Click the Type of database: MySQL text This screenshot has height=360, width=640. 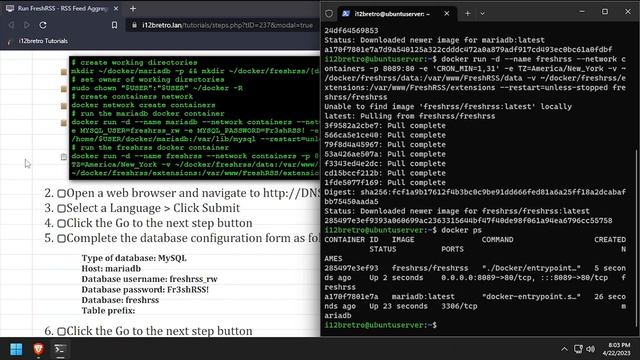[134, 258]
